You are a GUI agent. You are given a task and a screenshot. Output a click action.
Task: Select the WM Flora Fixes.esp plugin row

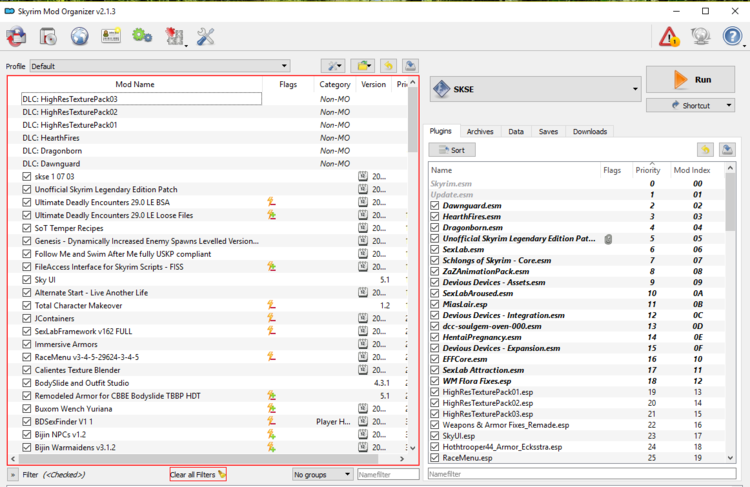click(577, 381)
